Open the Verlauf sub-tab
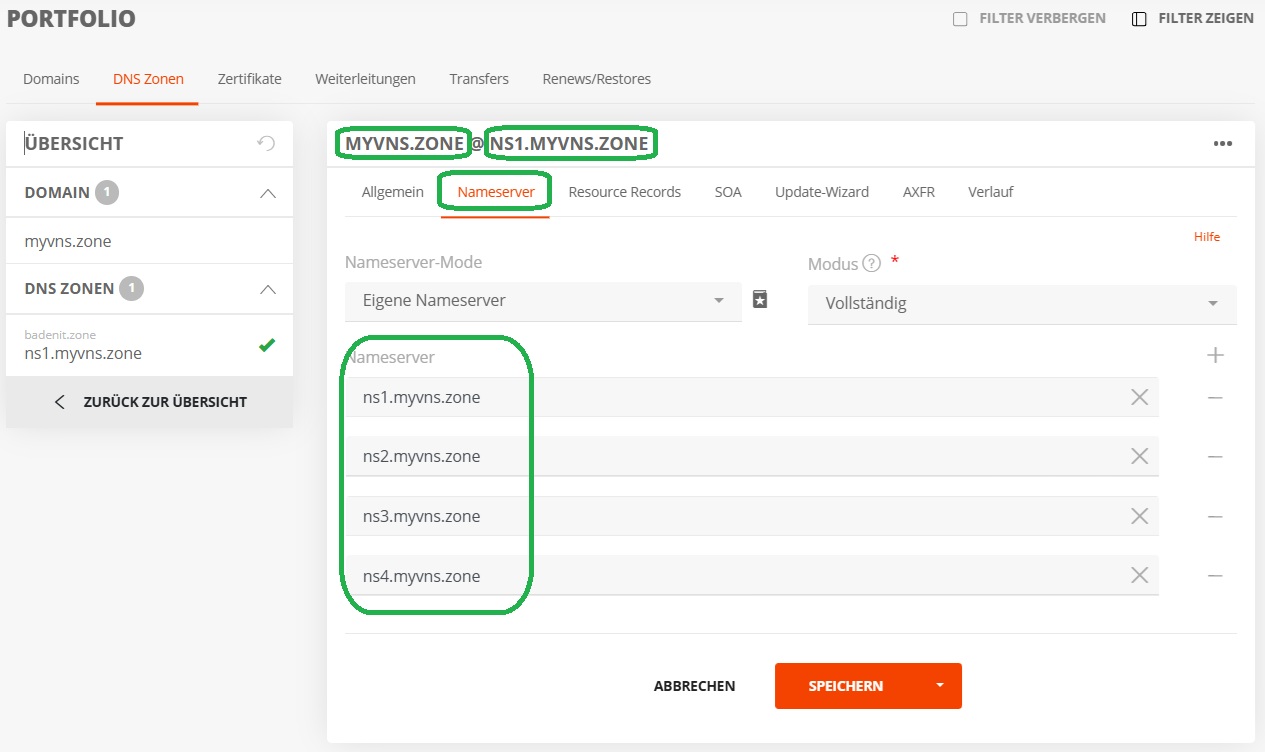1265x752 pixels. click(991, 192)
